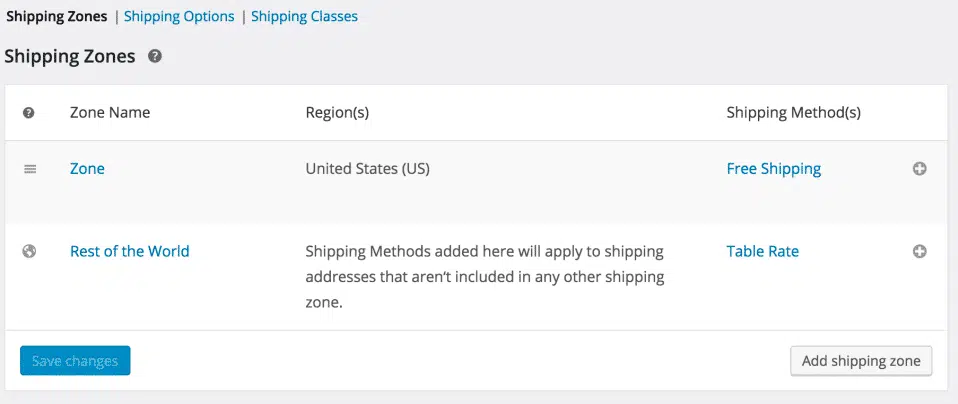Screen dimensions: 958x404
Task: Open the Free Shipping method settings
Action: point(773,169)
